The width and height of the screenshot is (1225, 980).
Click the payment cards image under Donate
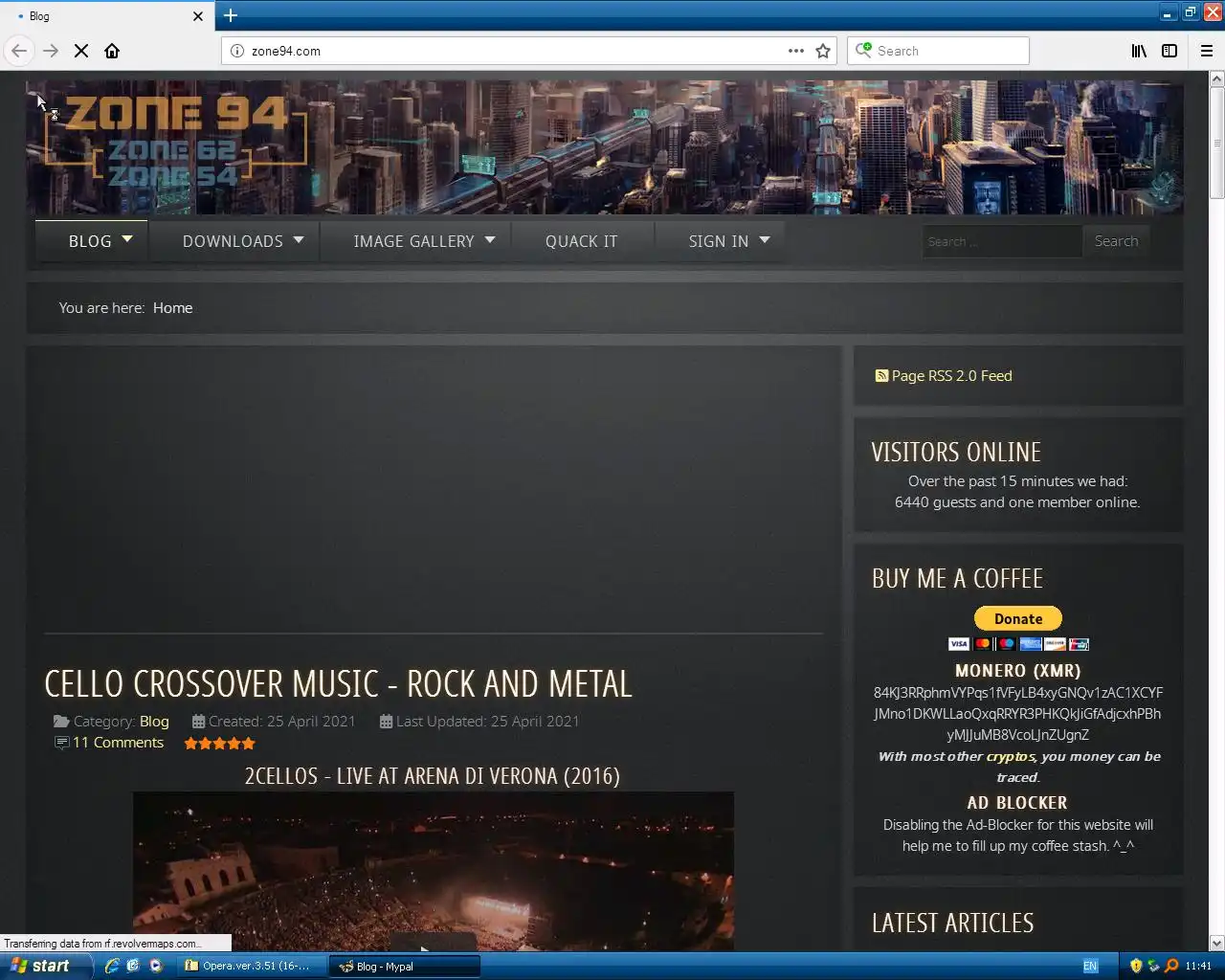coord(1018,643)
